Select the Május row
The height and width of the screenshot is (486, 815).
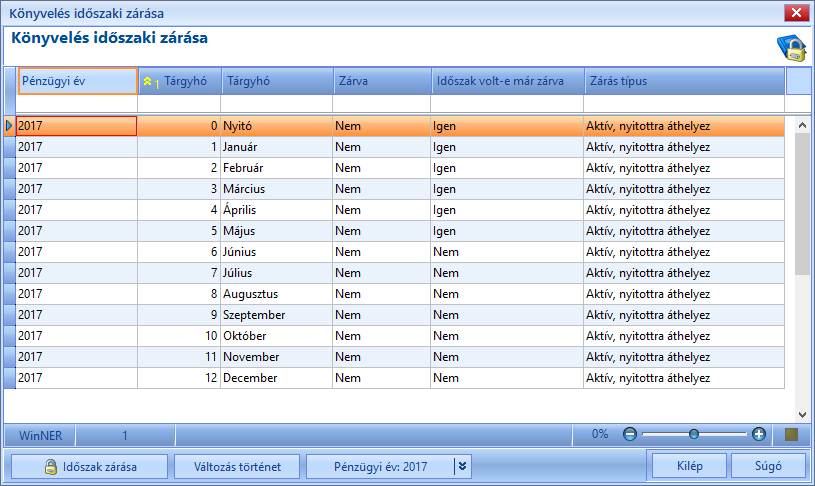tap(400, 231)
